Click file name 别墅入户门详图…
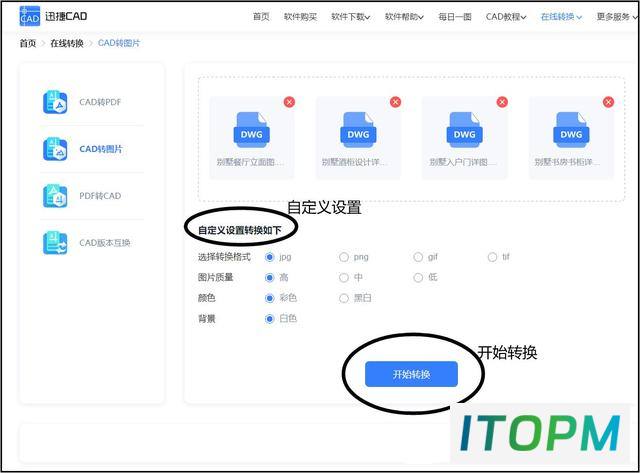The width and height of the screenshot is (640, 473). 463,162
